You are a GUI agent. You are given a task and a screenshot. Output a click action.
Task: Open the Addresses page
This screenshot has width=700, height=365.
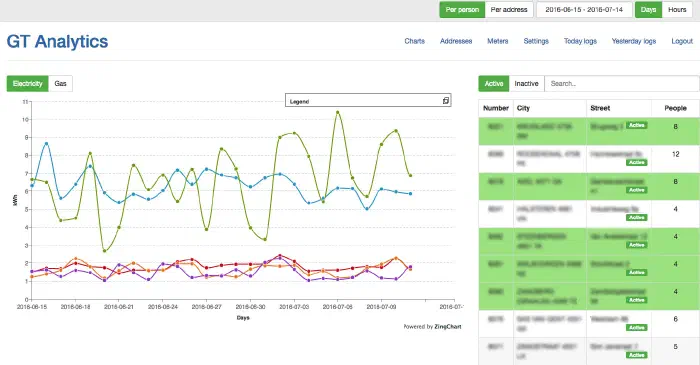click(456, 41)
